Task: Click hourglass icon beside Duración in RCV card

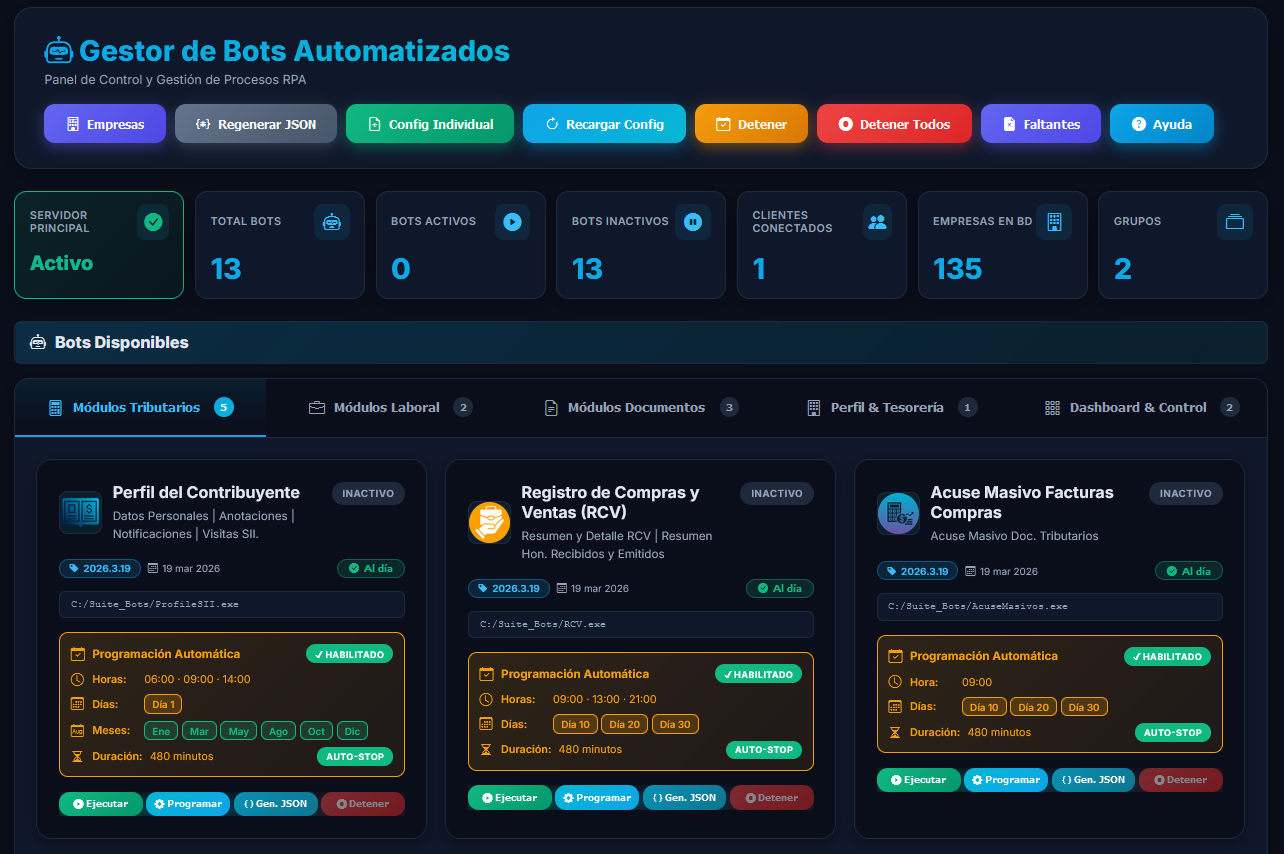Action: point(487,749)
